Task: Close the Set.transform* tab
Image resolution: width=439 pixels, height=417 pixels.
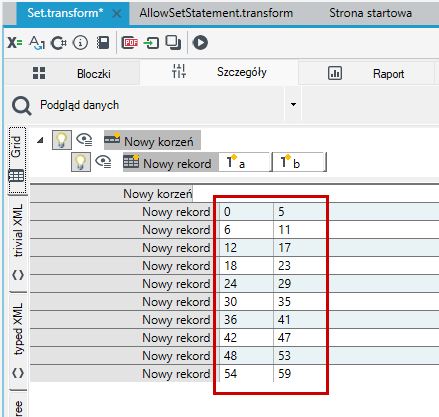Action: [x=117, y=14]
